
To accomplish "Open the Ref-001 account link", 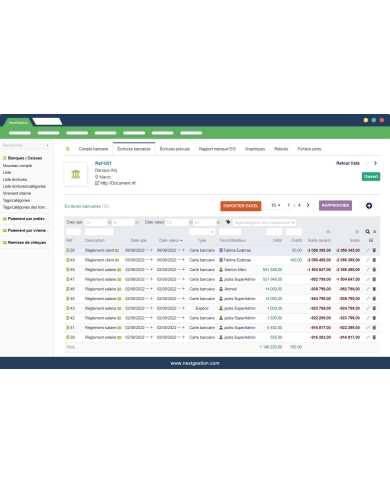I will point(103,163).
